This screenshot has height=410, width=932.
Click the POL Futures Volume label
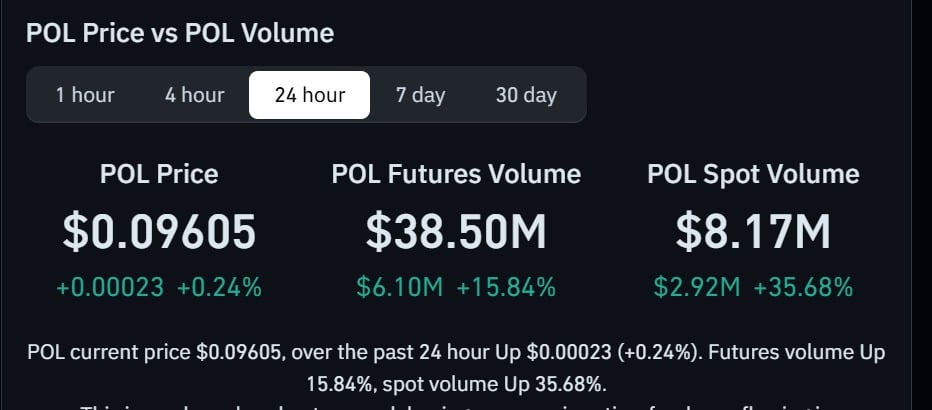[456, 175]
